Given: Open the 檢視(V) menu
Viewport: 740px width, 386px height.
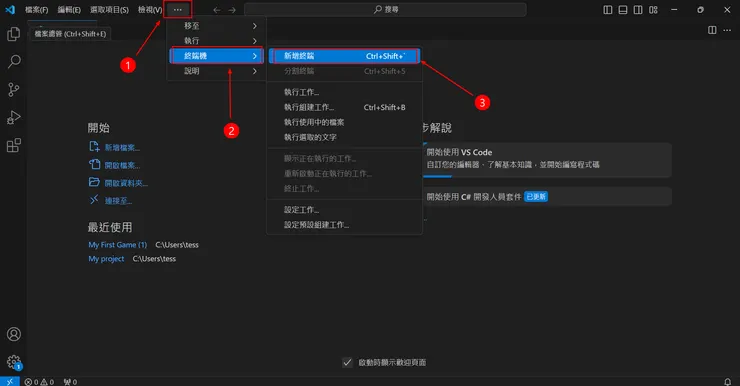Looking at the screenshot, I should [x=150, y=10].
